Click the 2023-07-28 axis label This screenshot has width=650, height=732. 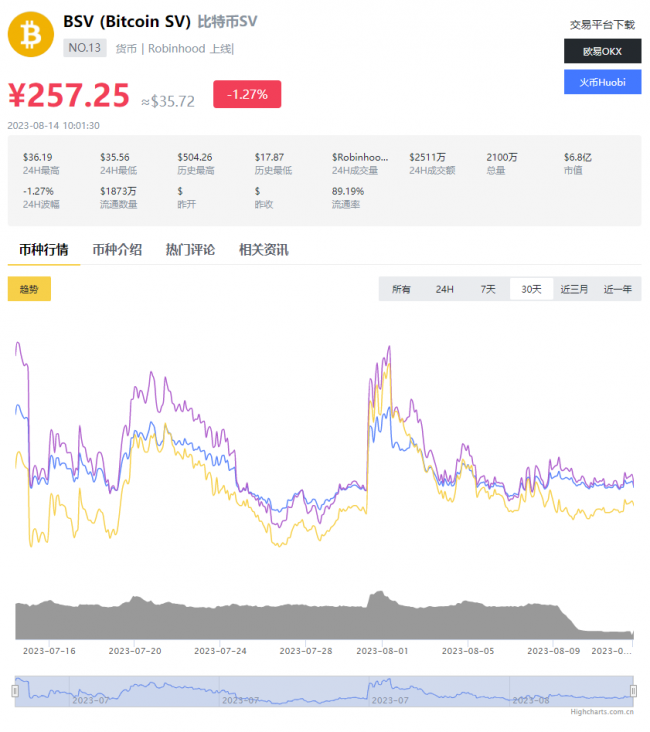click(306, 651)
